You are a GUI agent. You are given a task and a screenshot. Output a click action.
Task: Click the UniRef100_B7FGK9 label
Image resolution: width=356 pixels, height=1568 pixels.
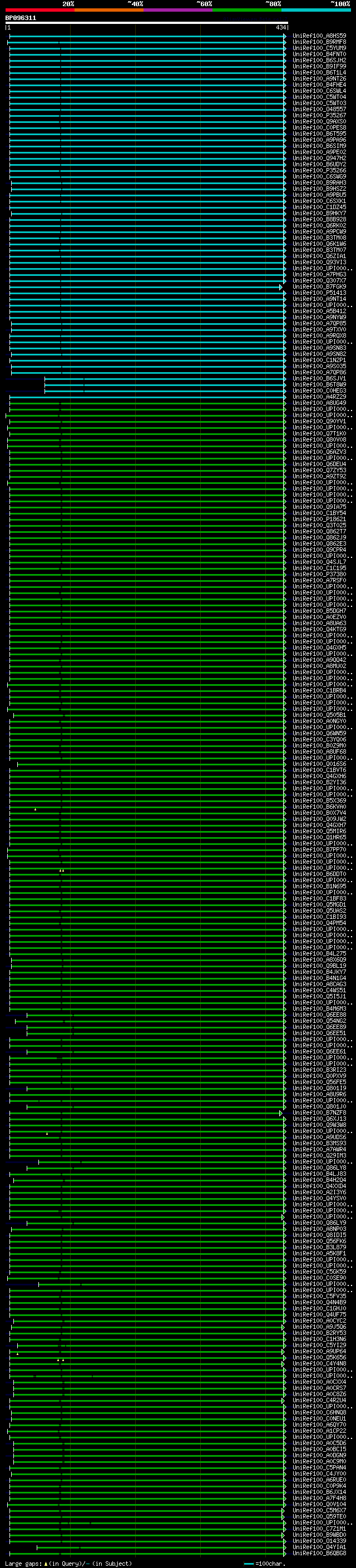(319, 286)
